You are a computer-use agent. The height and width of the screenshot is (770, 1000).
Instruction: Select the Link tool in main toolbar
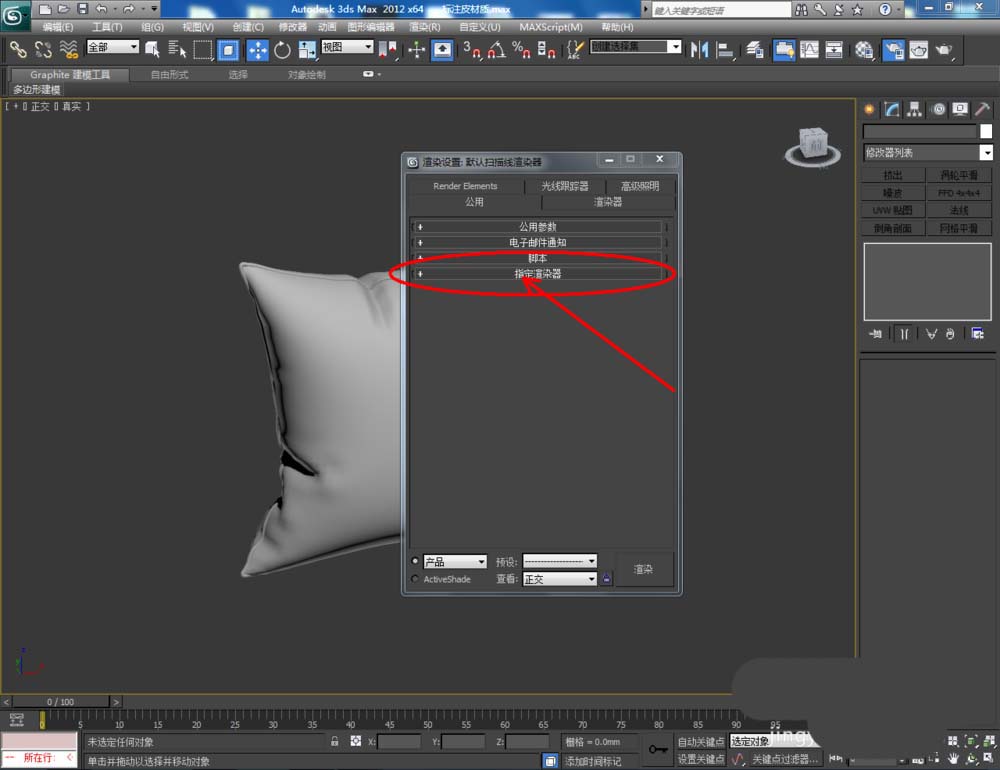point(18,50)
